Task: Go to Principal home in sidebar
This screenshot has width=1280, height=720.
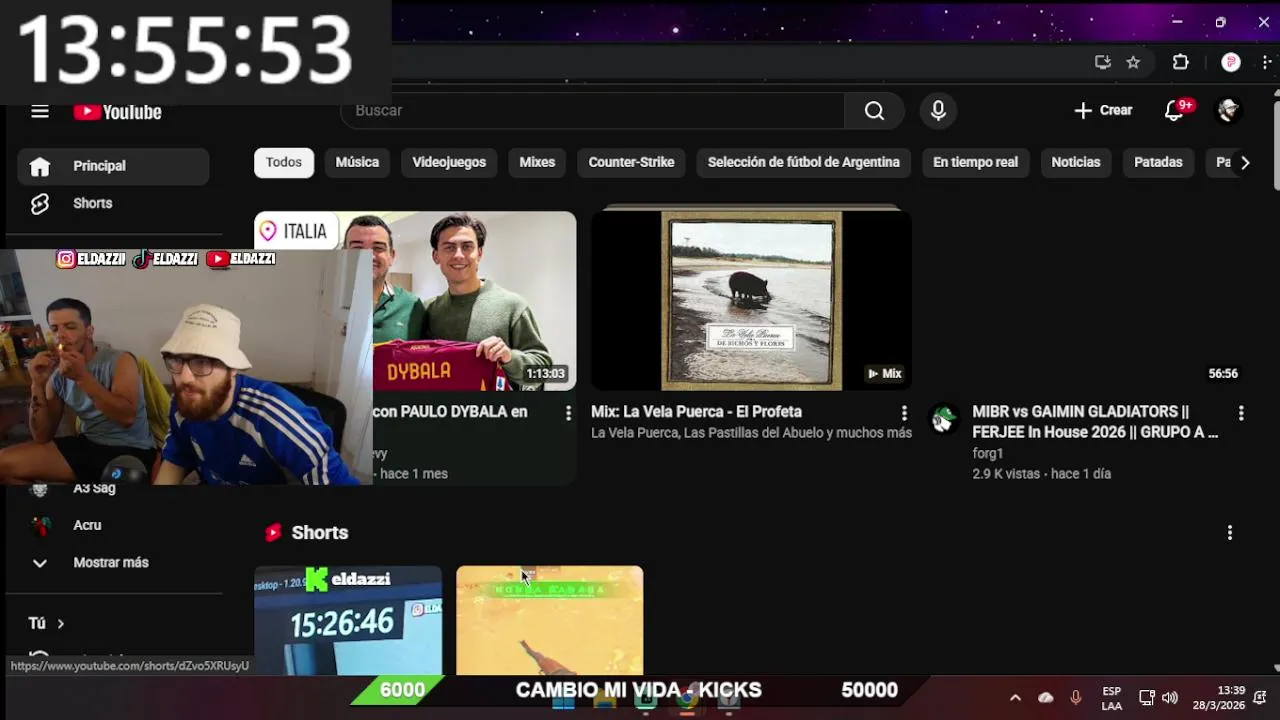Action: point(113,166)
